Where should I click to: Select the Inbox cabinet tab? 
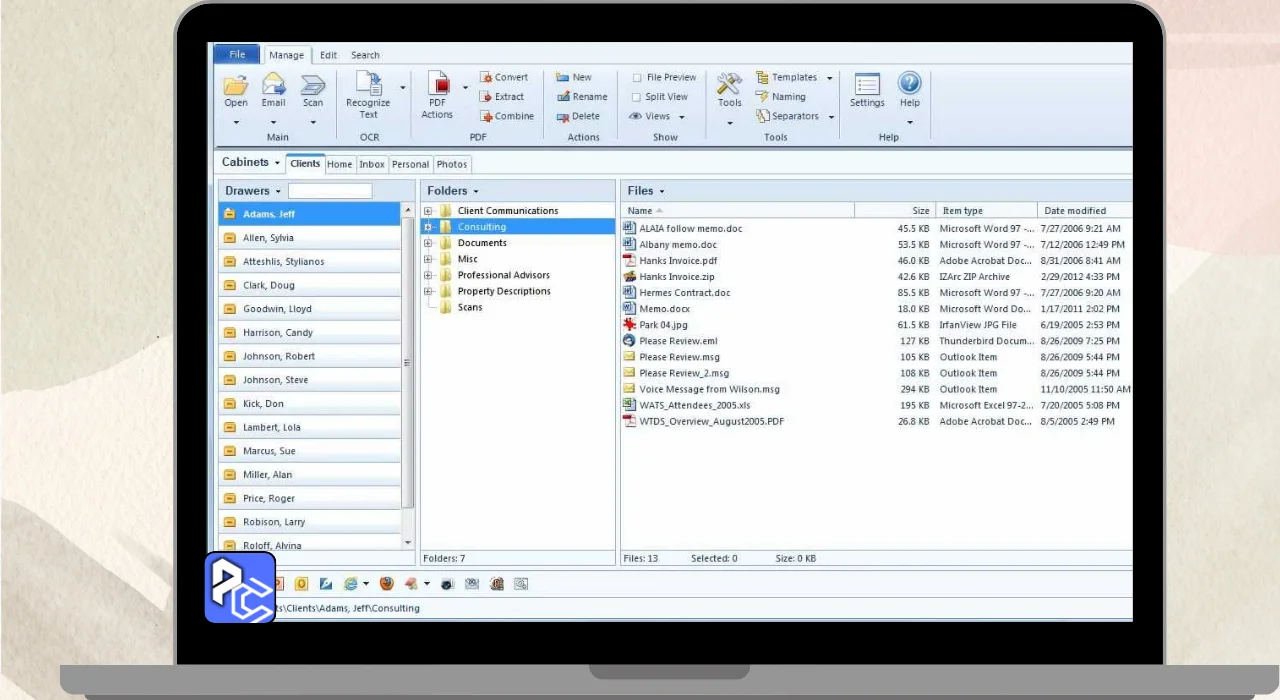click(372, 165)
